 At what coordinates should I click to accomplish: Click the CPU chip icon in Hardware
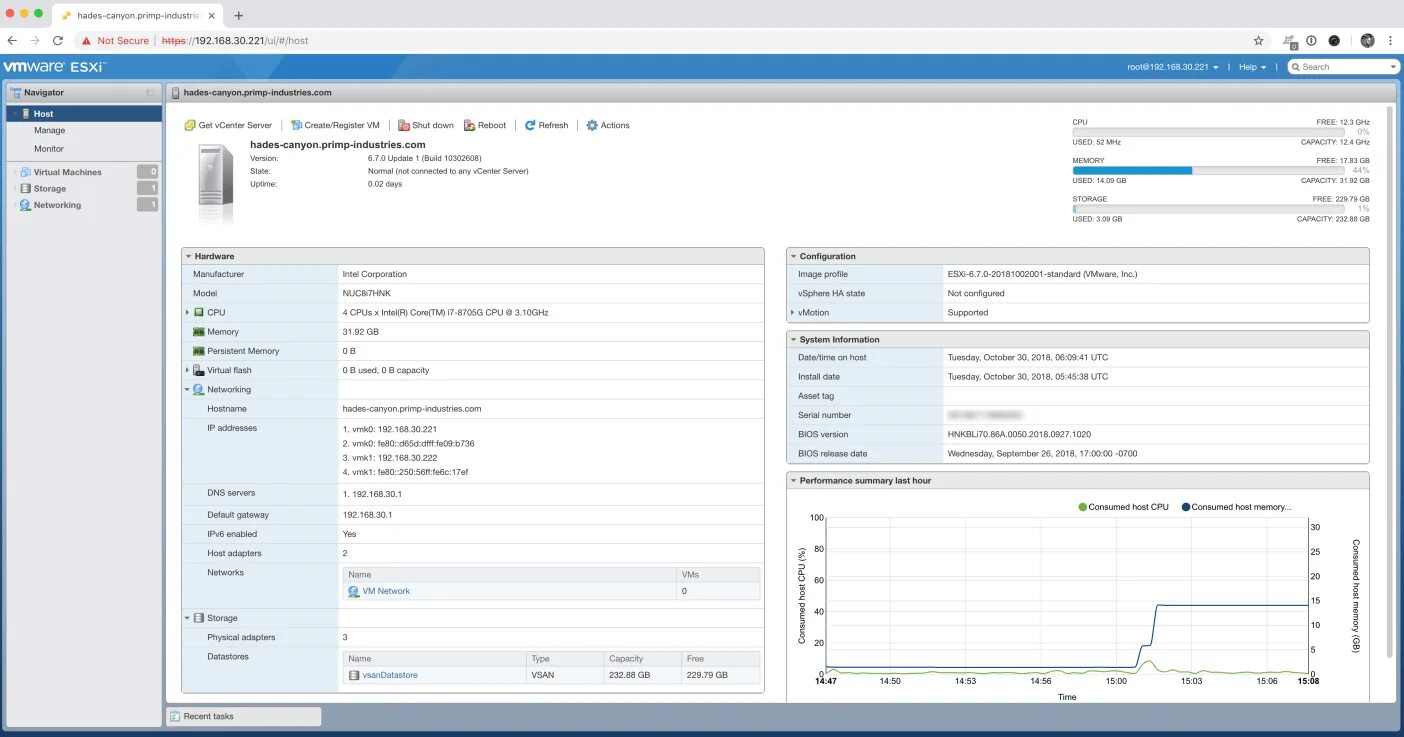199,312
